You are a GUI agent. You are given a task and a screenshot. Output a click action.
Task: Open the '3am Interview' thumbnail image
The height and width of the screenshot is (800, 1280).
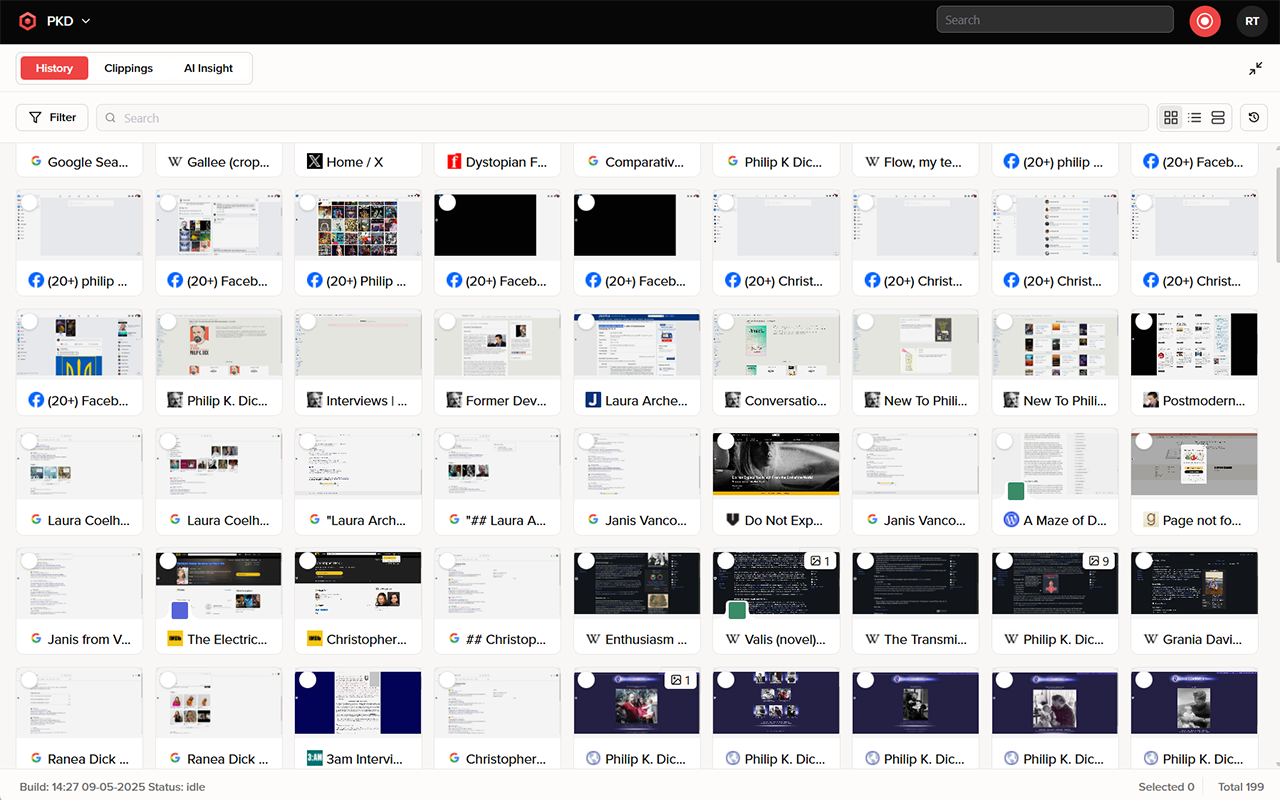click(358, 701)
